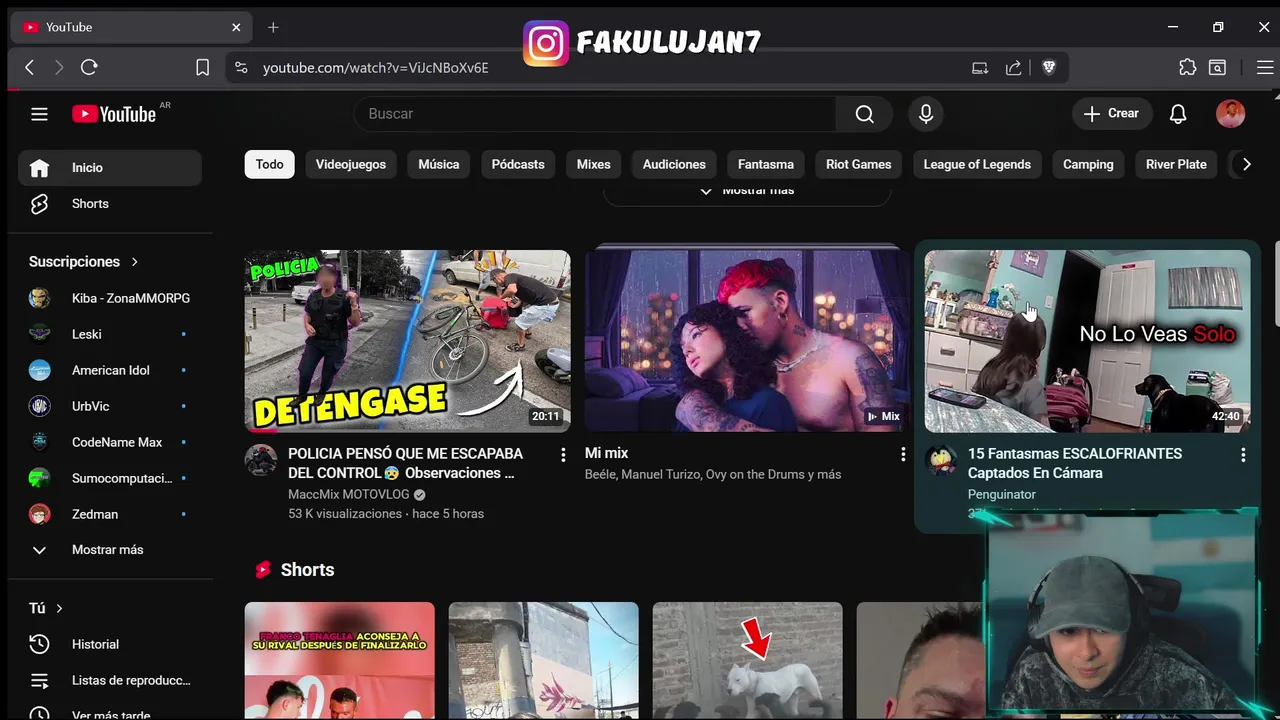Image resolution: width=1280 pixels, height=720 pixels.
Task: Select the Fantasma filter chip
Action: point(766,164)
